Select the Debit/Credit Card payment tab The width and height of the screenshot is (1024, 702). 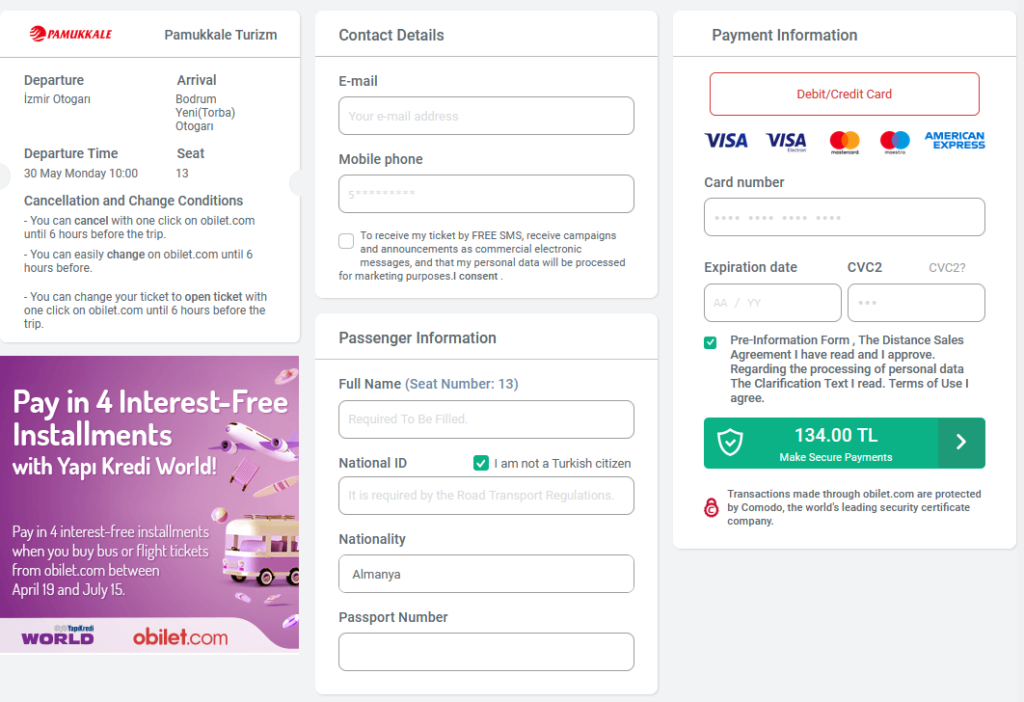coord(844,93)
